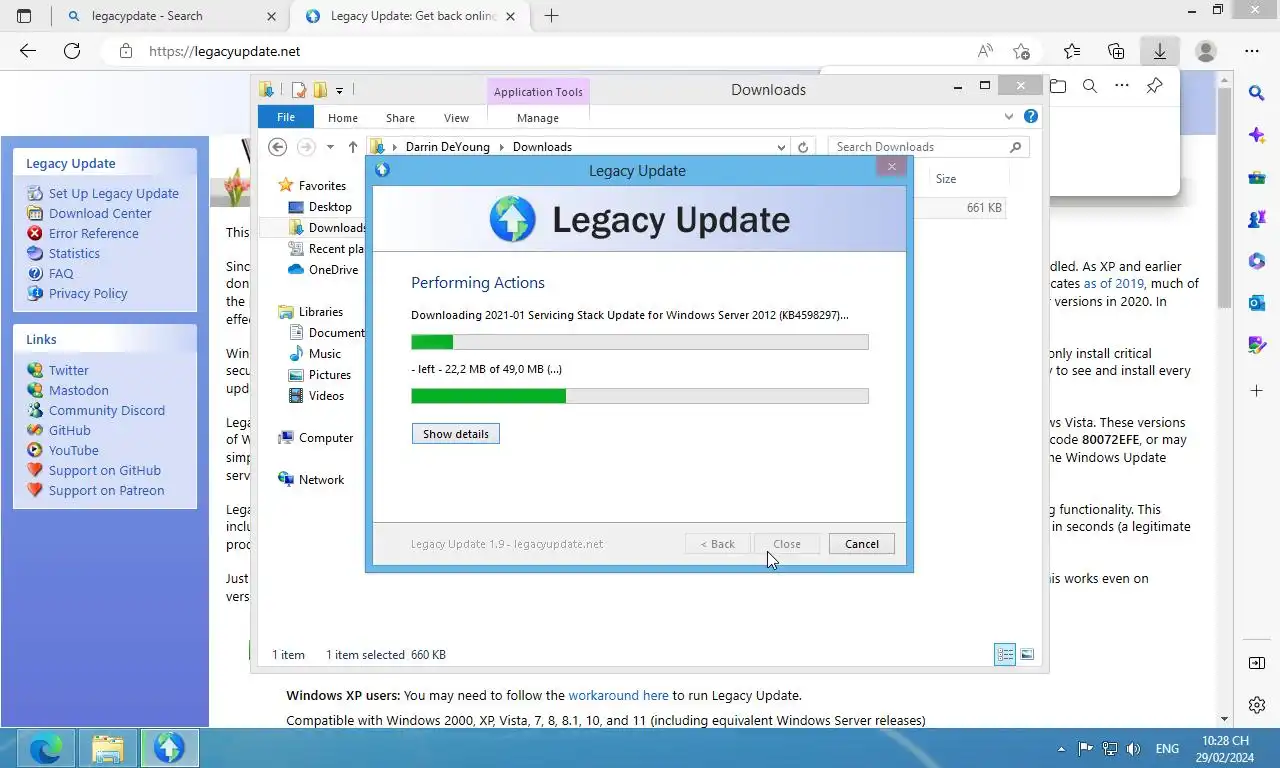Add this page to favorites star
The image size is (1280, 768).
tap(1021, 51)
